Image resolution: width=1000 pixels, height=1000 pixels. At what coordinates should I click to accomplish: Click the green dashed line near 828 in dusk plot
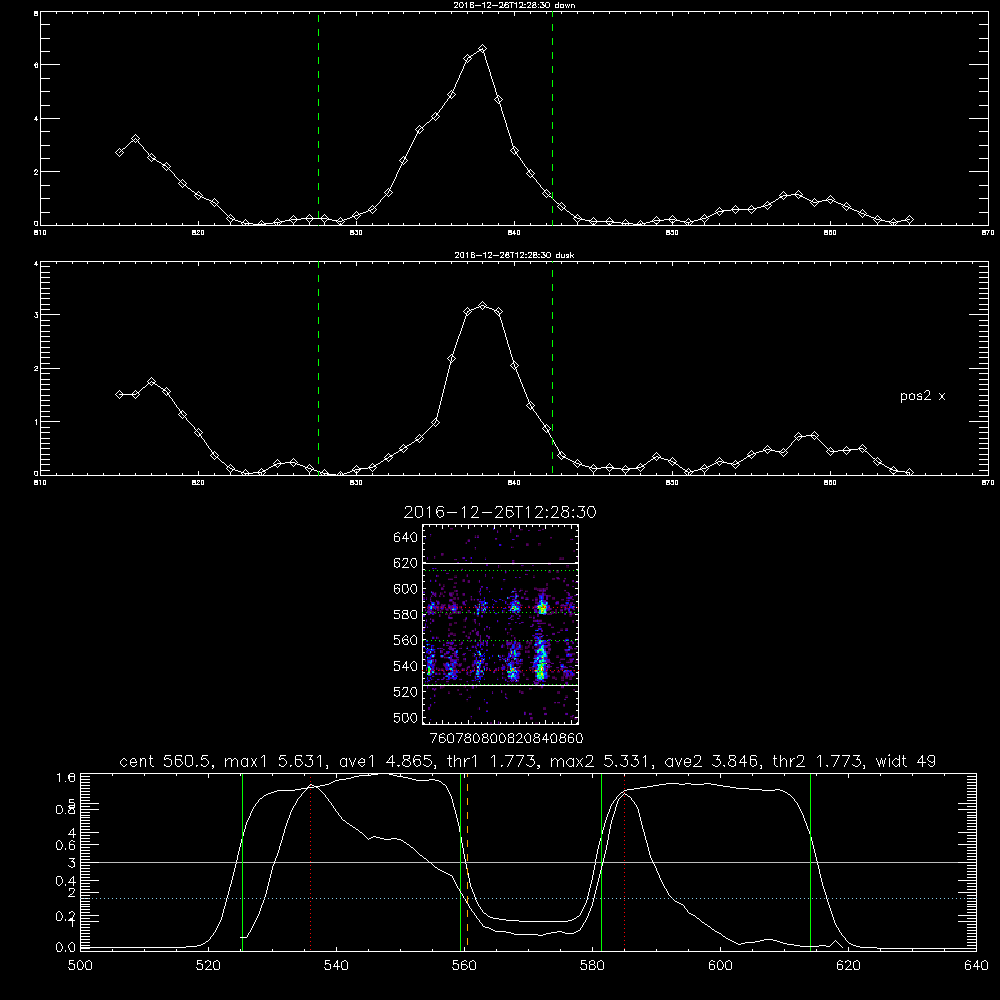point(319,368)
